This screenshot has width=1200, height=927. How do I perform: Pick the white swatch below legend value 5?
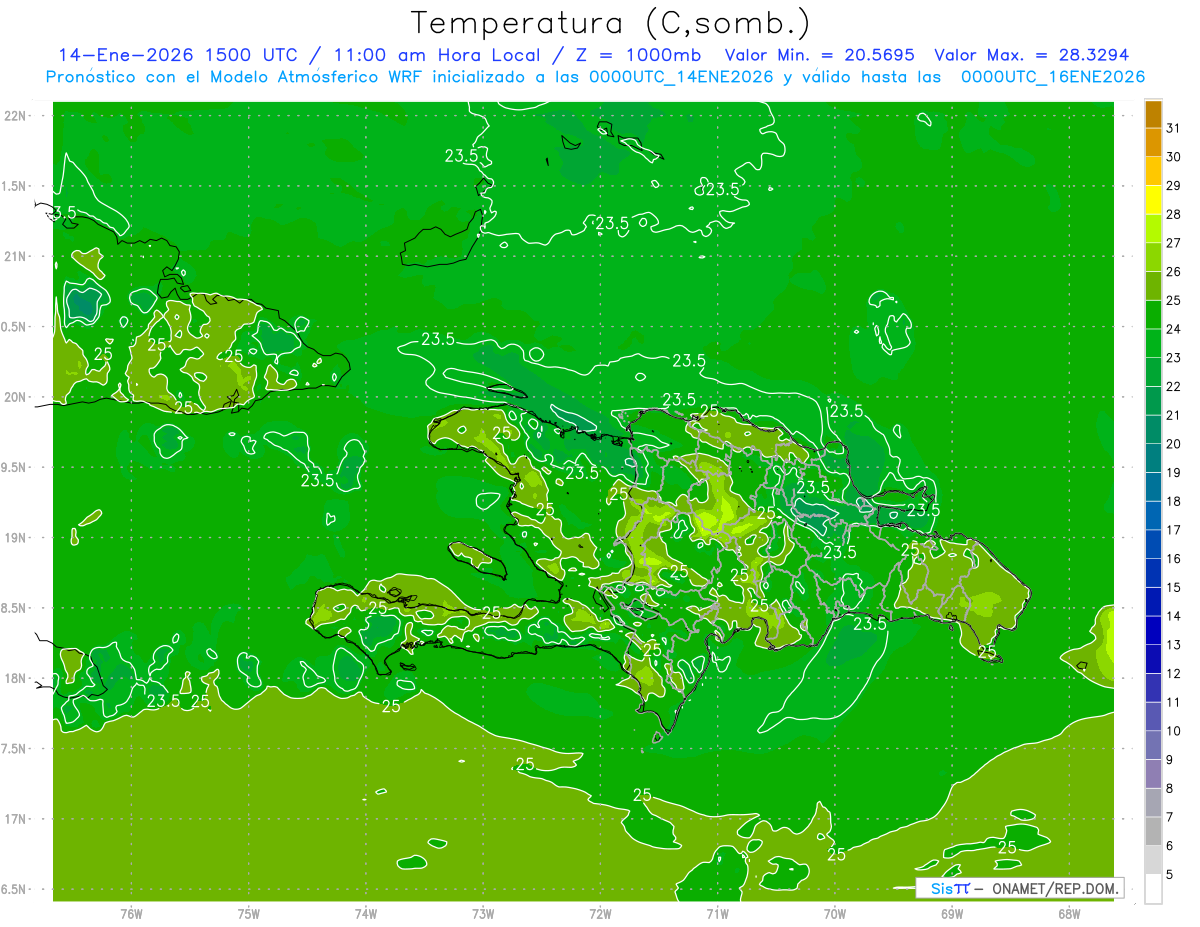pos(1153,888)
